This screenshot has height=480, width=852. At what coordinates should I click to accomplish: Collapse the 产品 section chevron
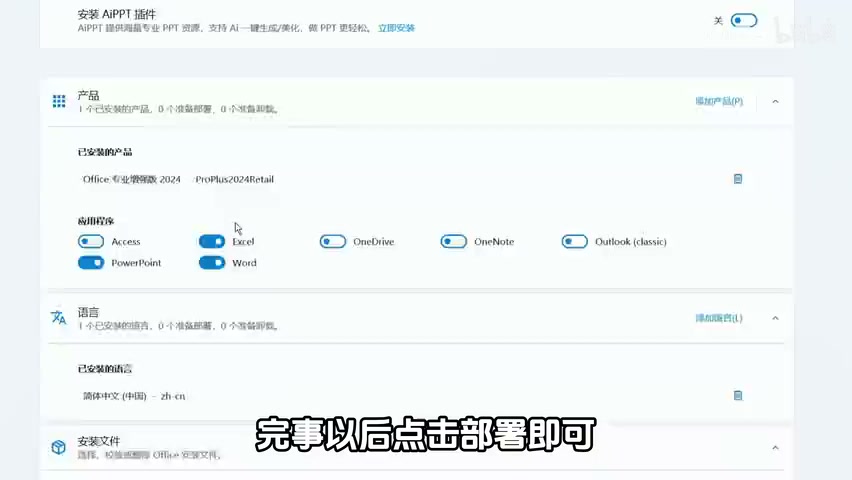tap(775, 102)
